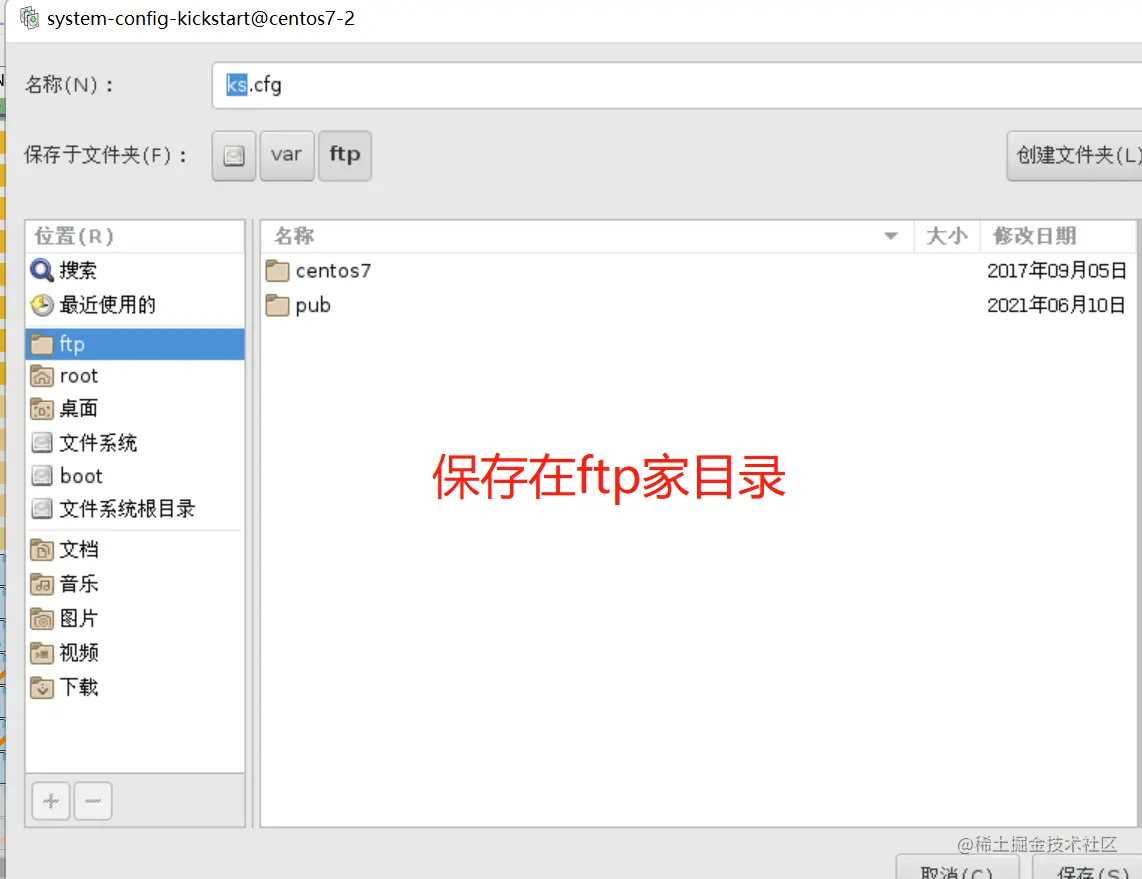This screenshot has height=879, width=1142.
Task: Open Desktop (桌面) place
Action: 135,409
